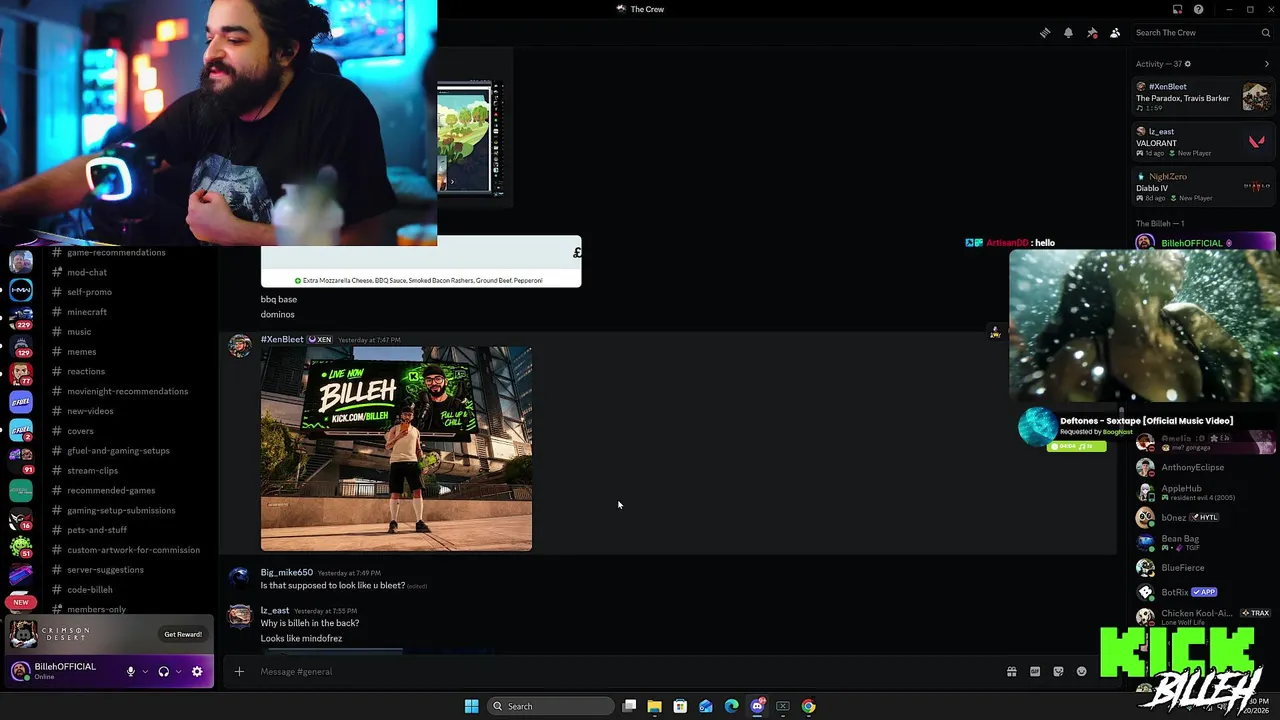Open the recommended-games channel

point(111,490)
